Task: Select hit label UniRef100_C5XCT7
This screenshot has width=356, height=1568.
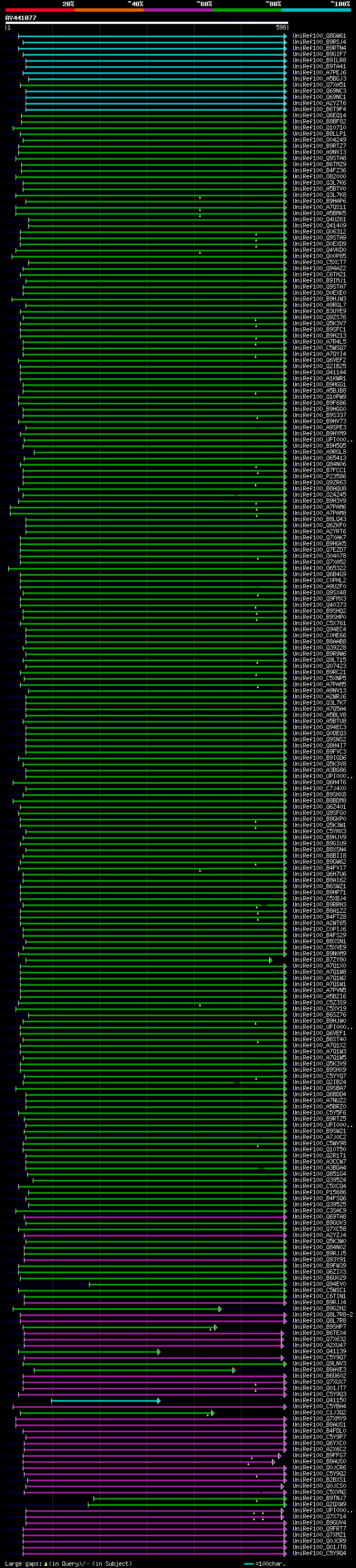Action: tap(319, 263)
